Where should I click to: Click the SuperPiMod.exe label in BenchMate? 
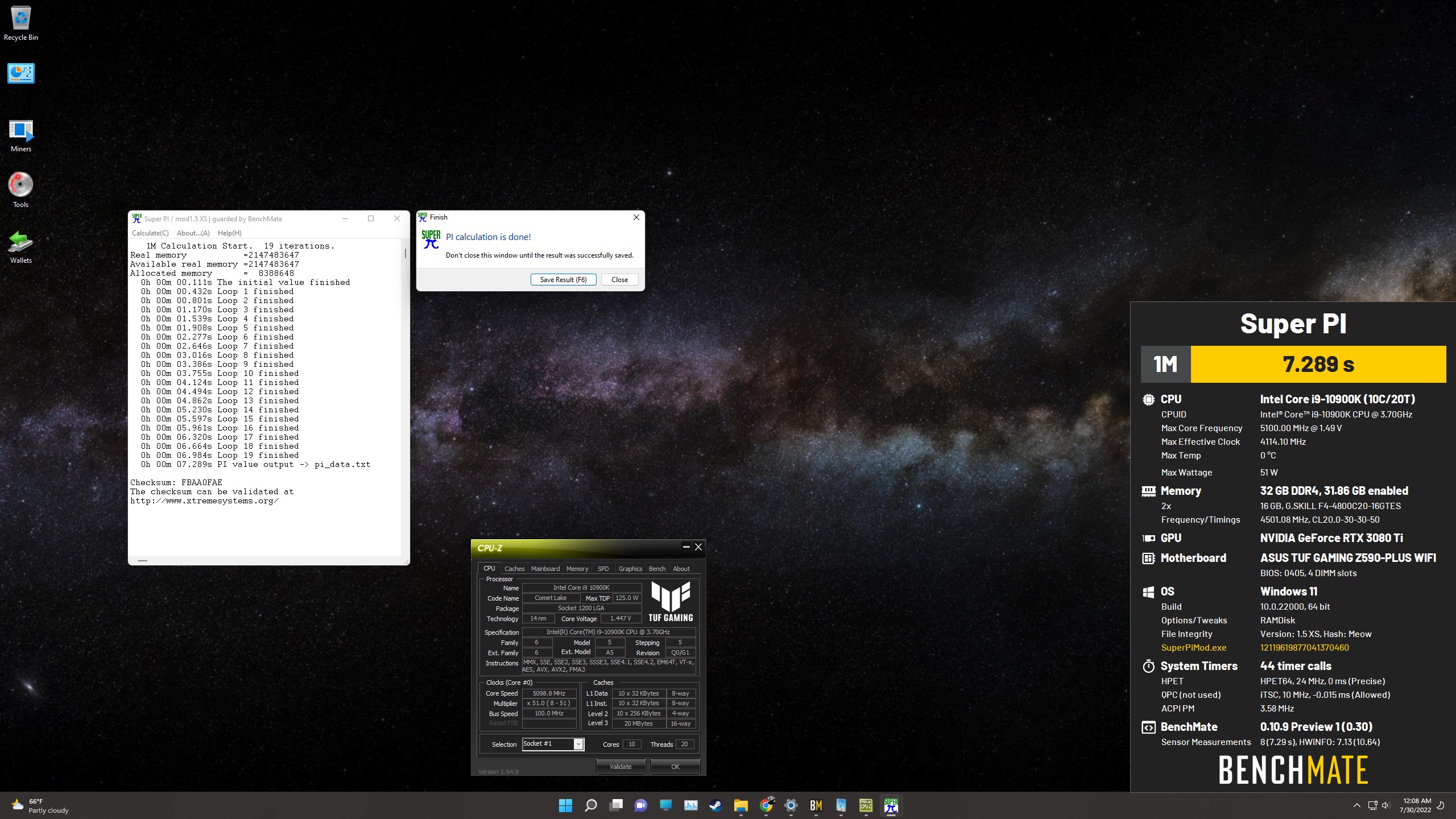pyautogui.click(x=1193, y=648)
